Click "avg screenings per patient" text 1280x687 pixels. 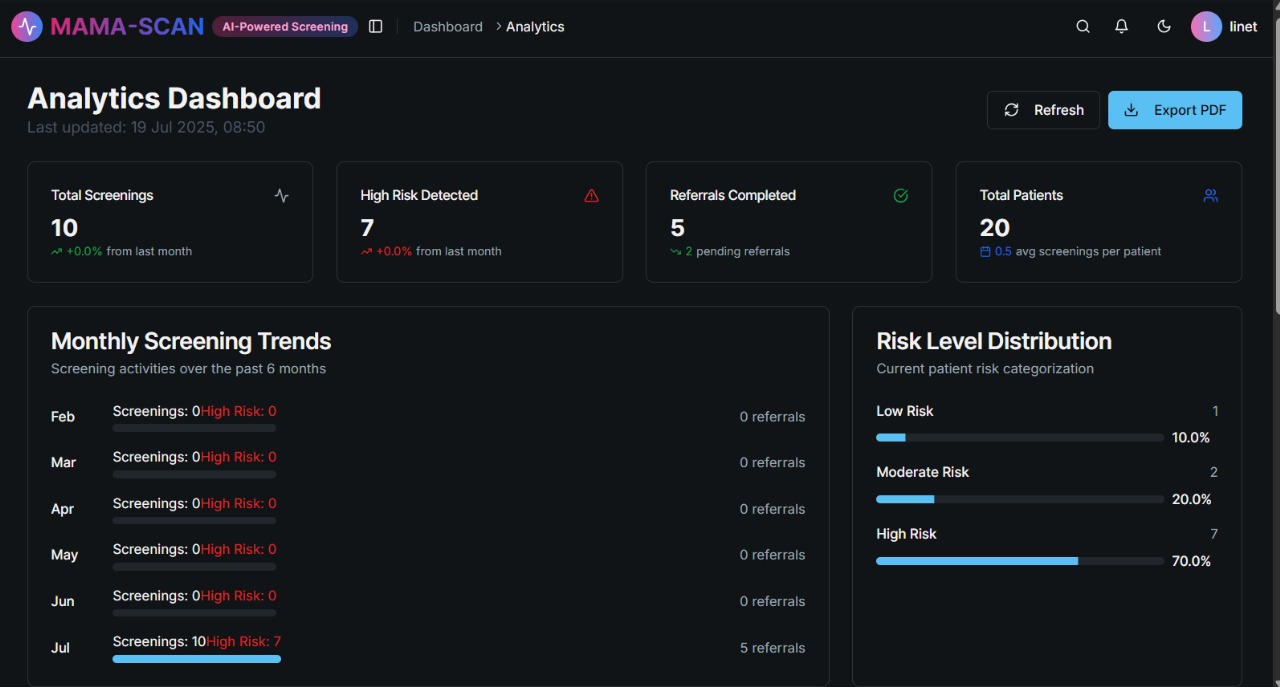[x=1088, y=252]
